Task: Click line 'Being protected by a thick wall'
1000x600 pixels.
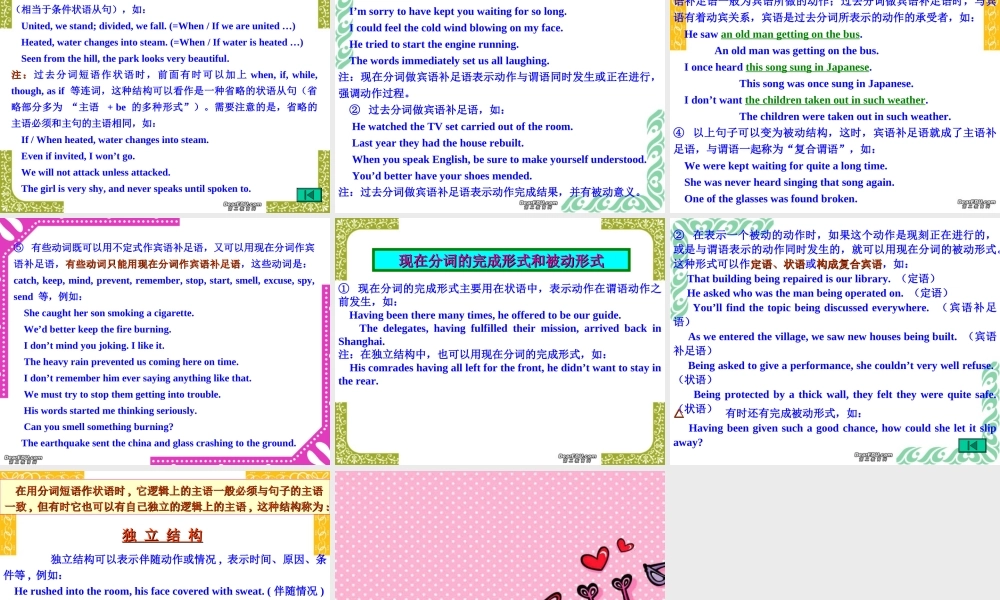Action: tap(844, 395)
